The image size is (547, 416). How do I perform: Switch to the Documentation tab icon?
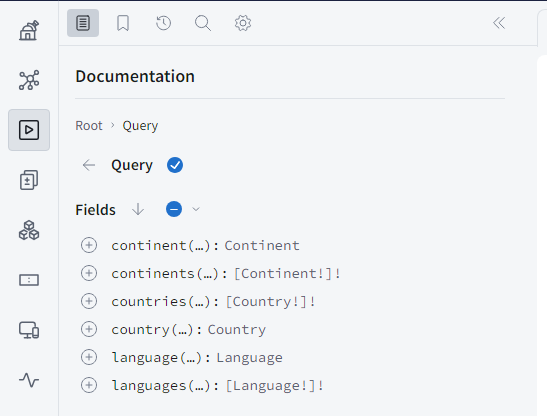point(83,23)
